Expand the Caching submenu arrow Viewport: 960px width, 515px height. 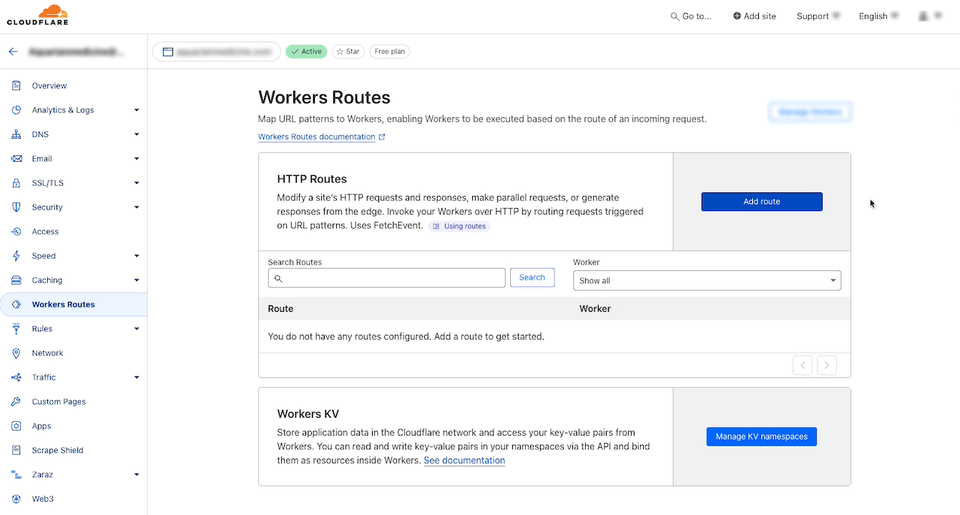click(137, 280)
